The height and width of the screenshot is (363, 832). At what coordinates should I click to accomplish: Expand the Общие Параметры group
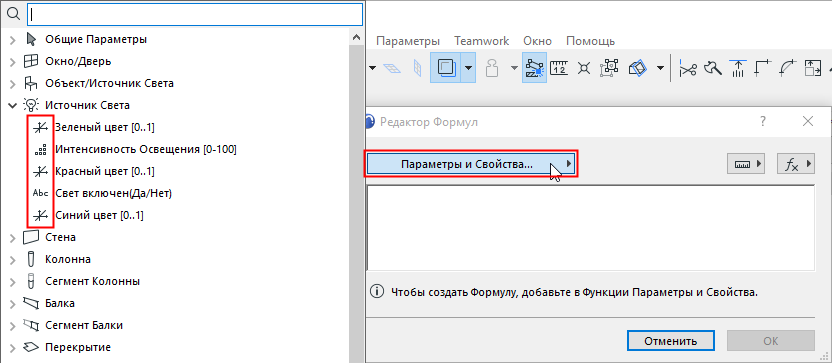[13, 39]
